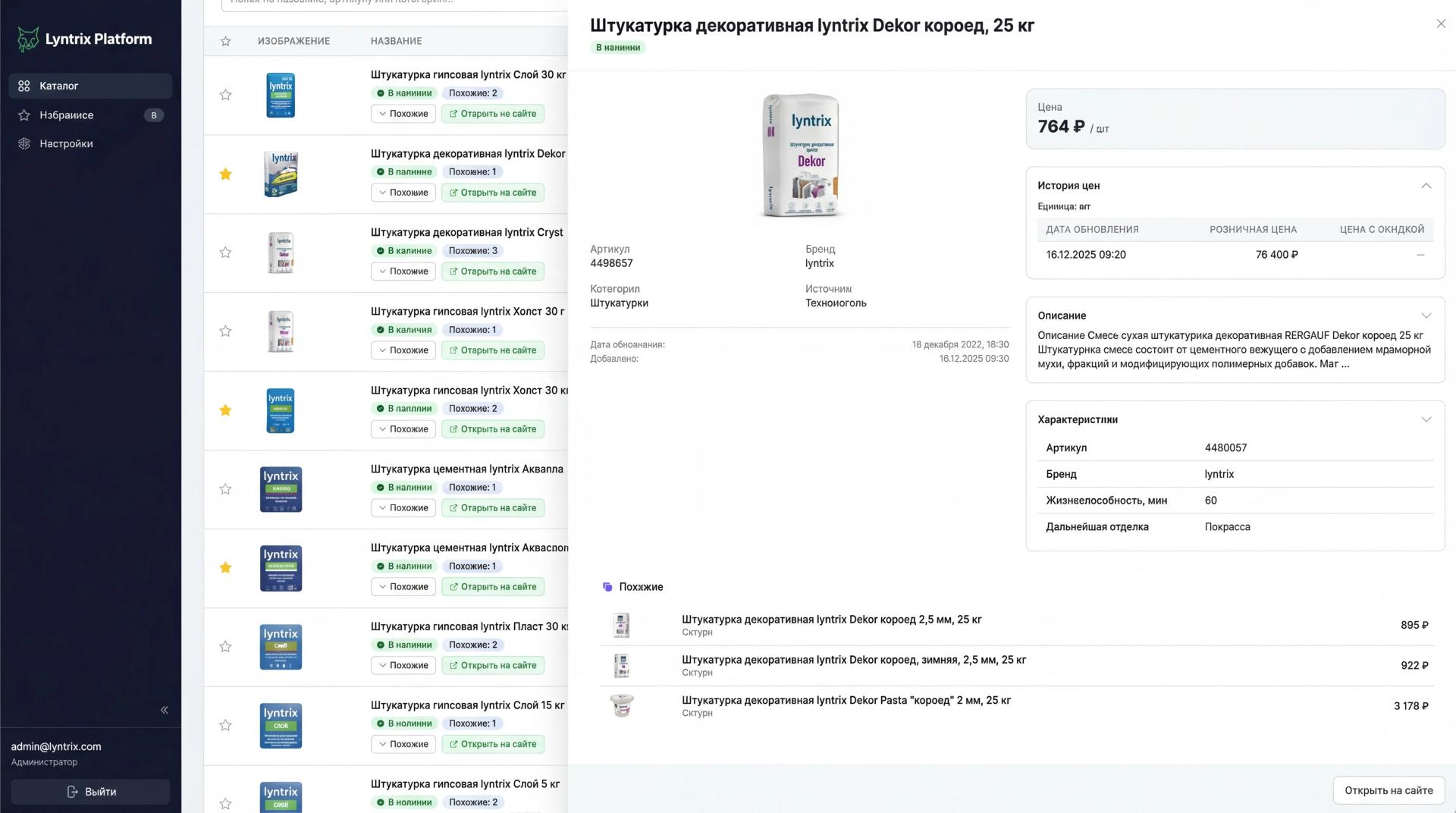The height and width of the screenshot is (813, 1456).
Task: Open Настройки via the gear icon
Action: coord(24,143)
